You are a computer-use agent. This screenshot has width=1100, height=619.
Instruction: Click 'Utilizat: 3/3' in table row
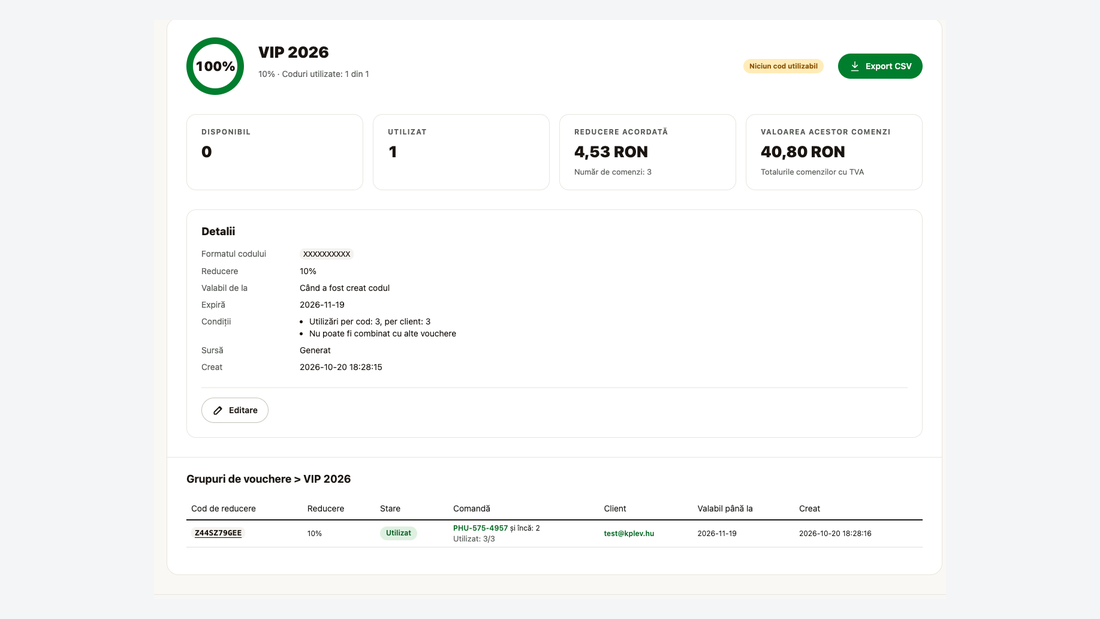click(x=474, y=539)
